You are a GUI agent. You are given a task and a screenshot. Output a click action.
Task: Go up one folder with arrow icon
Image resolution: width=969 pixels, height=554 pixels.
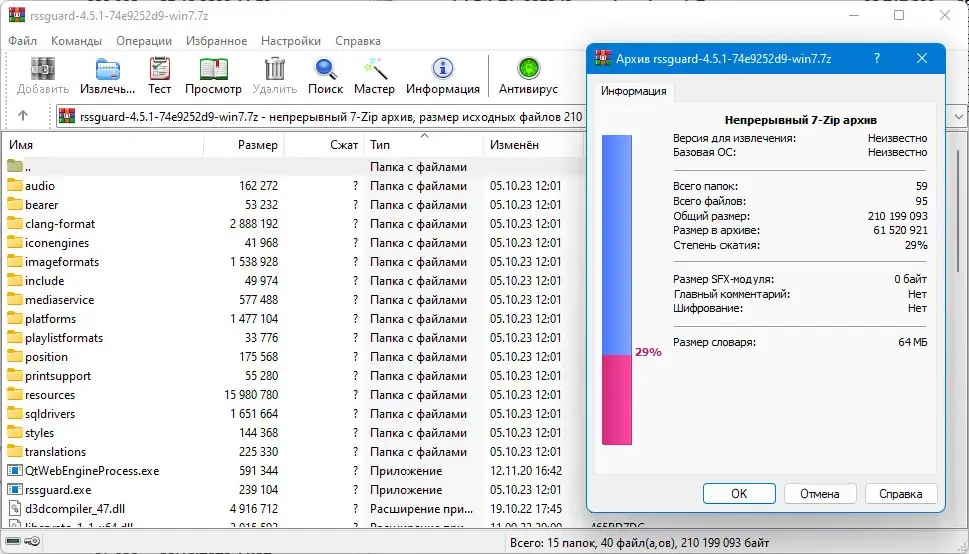click(23, 116)
